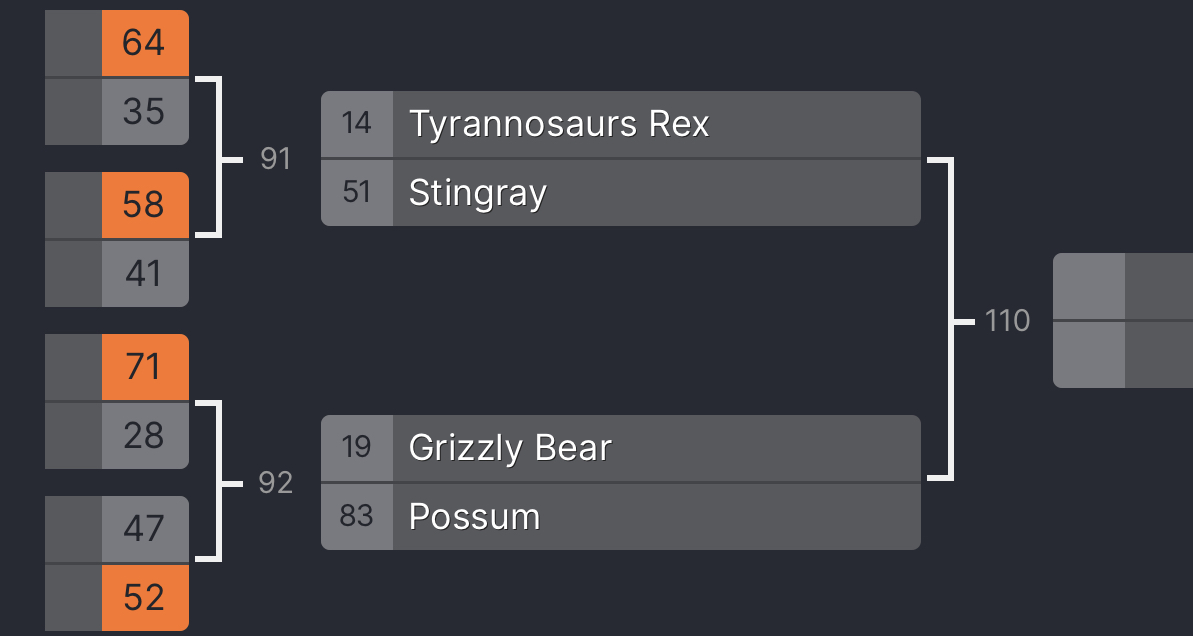1193x636 pixels.
Task: Select the orange score 71 cell
Action: pos(144,367)
